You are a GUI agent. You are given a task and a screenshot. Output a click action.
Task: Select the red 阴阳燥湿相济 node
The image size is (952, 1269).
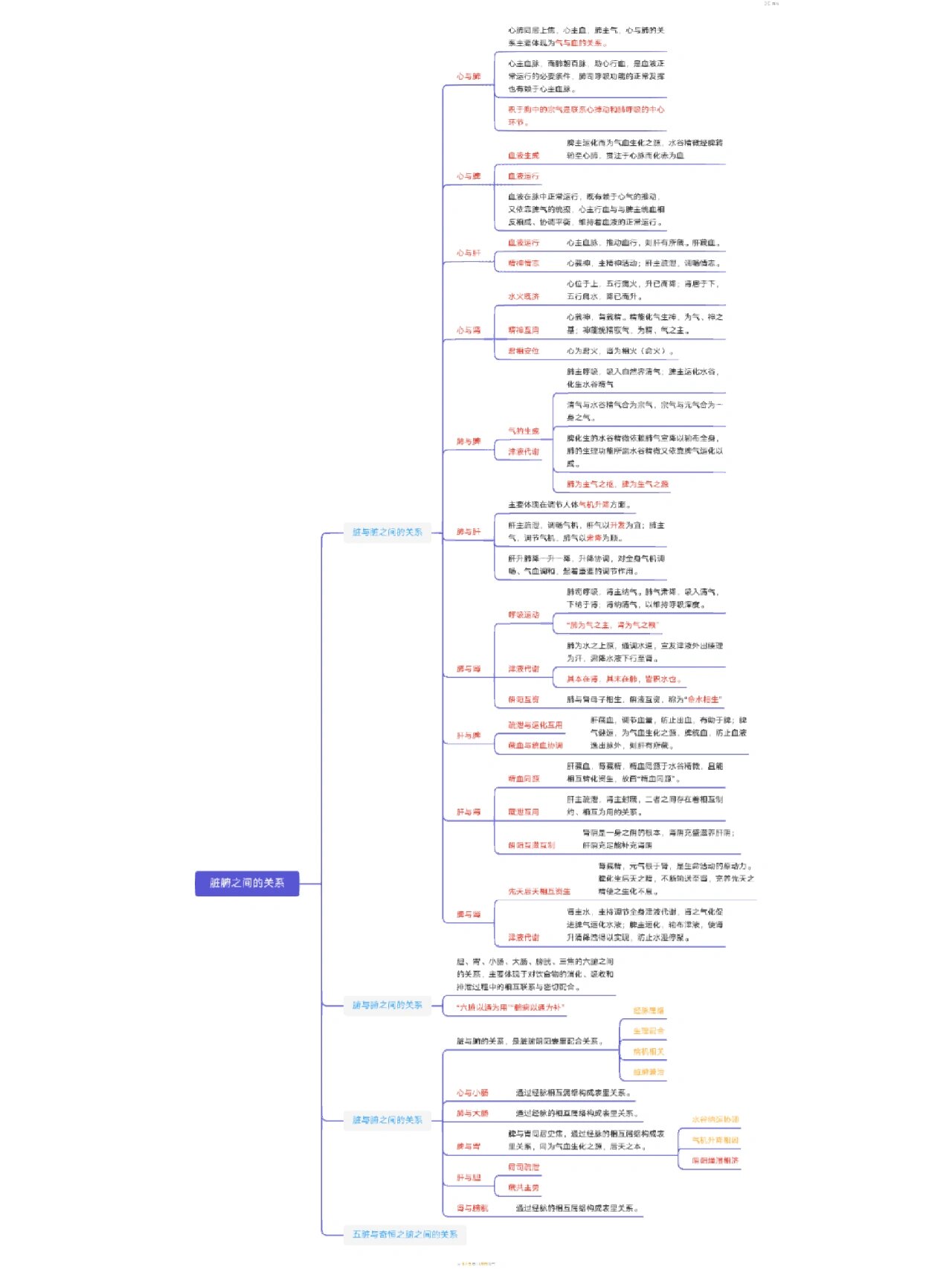(x=715, y=1161)
